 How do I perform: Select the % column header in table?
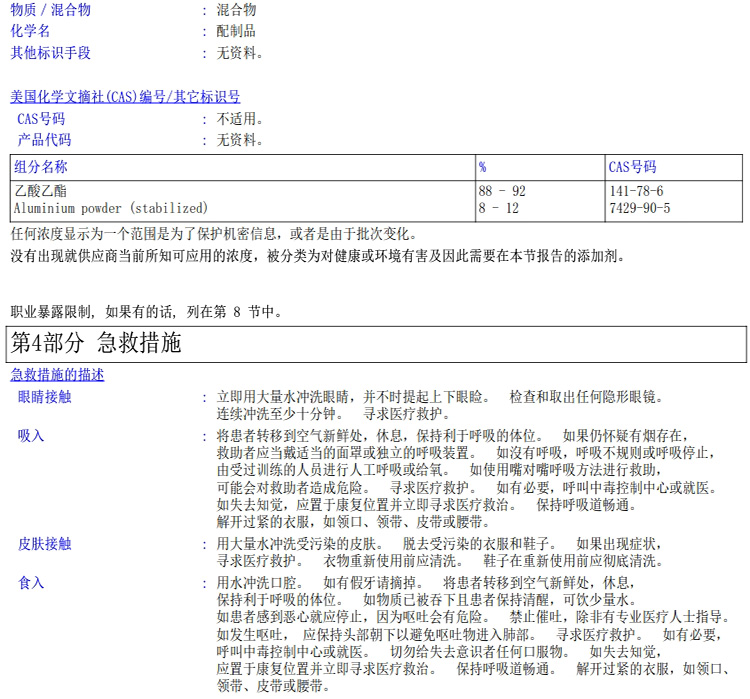pos(482,167)
